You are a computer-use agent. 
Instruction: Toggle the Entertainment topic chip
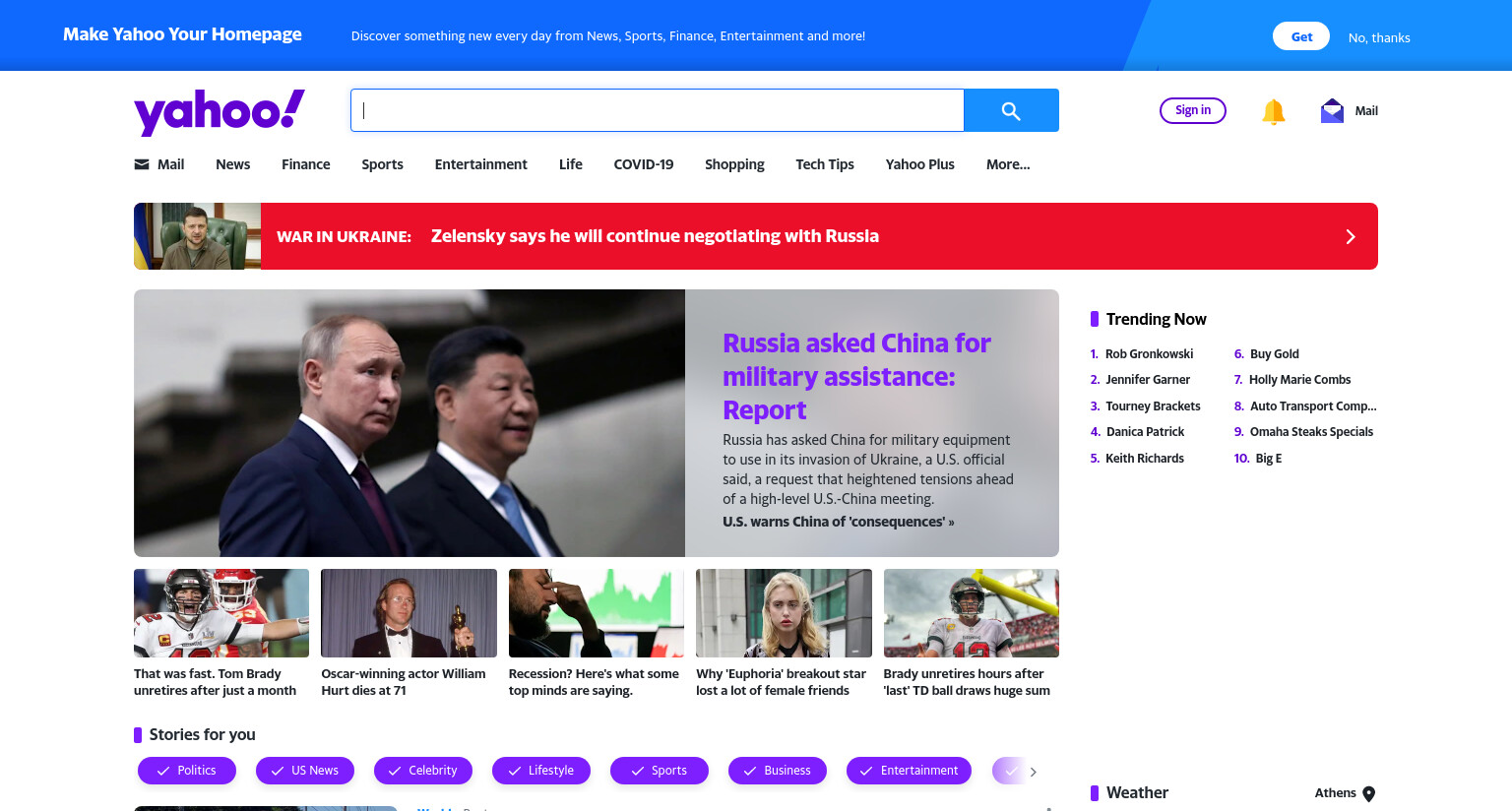909,771
